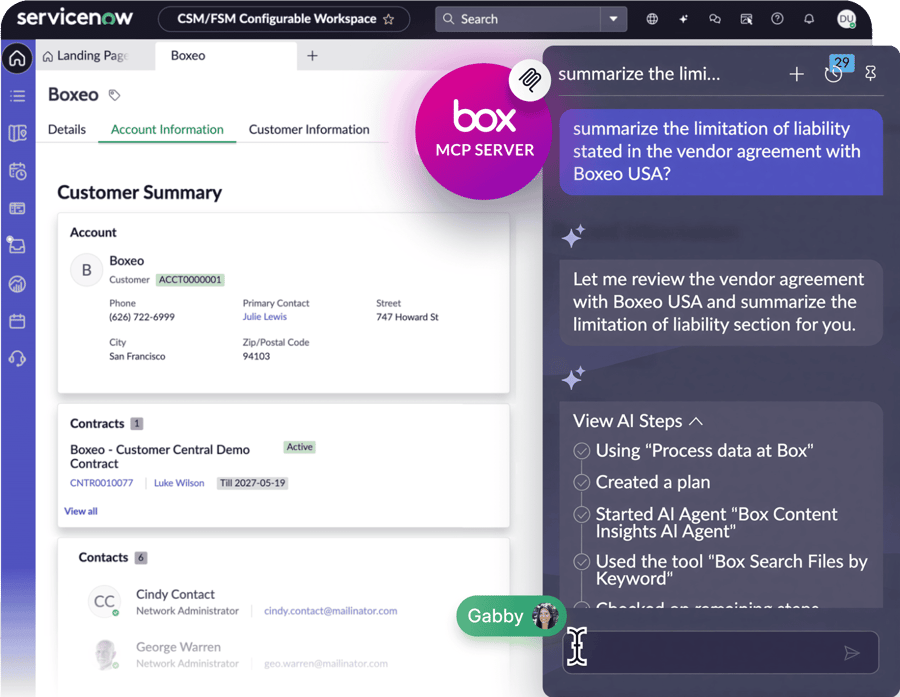This screenshot has height=697, width=900.
Task: Click the CC avatar for Cindy Contact
Action: click(x=104, y=601)
